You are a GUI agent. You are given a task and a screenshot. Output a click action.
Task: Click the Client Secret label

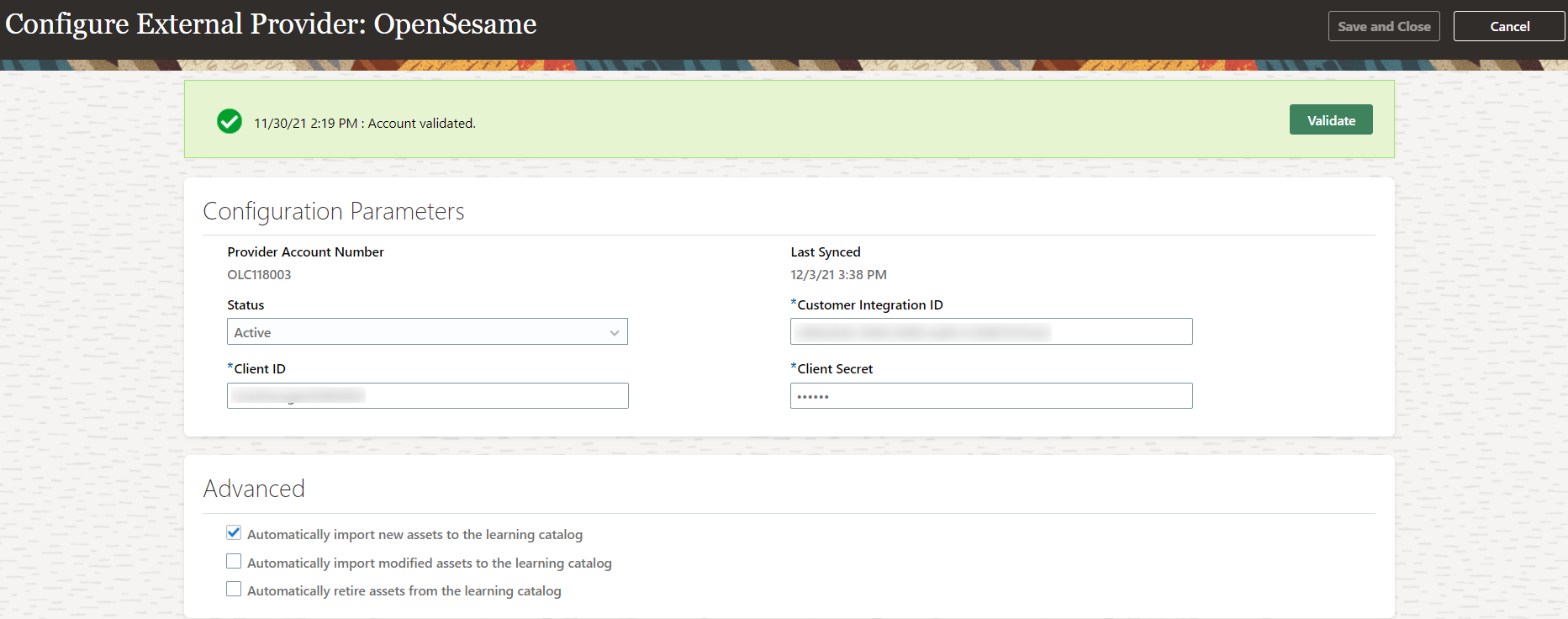point(835,368)
